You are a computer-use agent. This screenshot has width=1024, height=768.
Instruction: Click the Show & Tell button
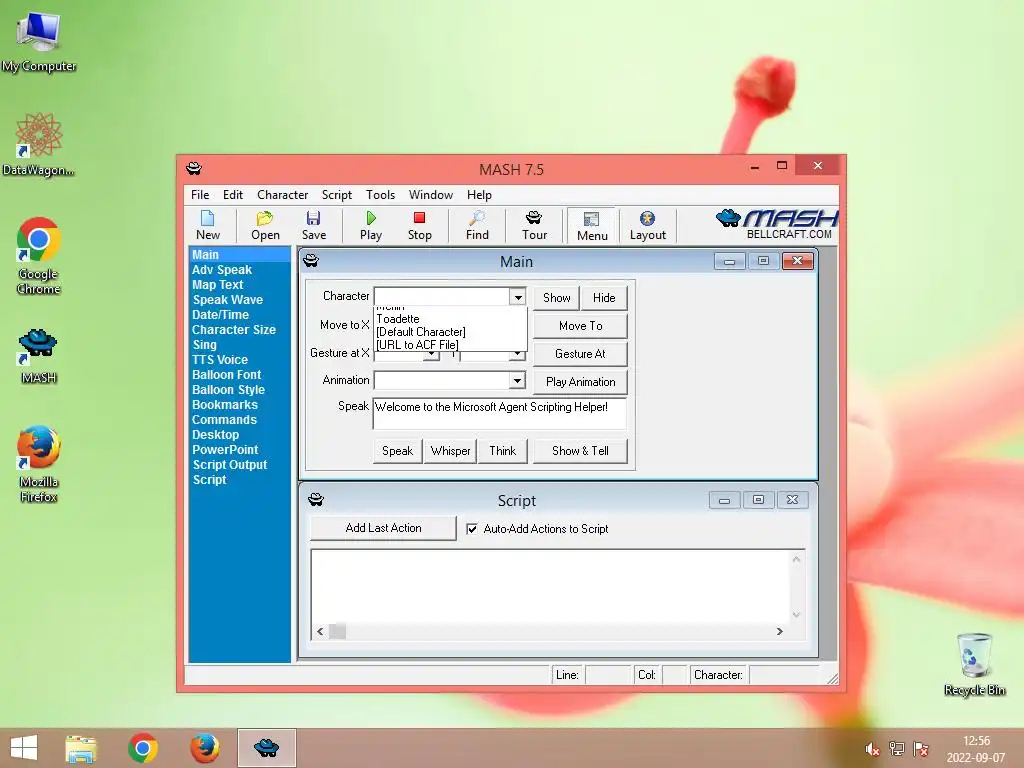(580, 451)
